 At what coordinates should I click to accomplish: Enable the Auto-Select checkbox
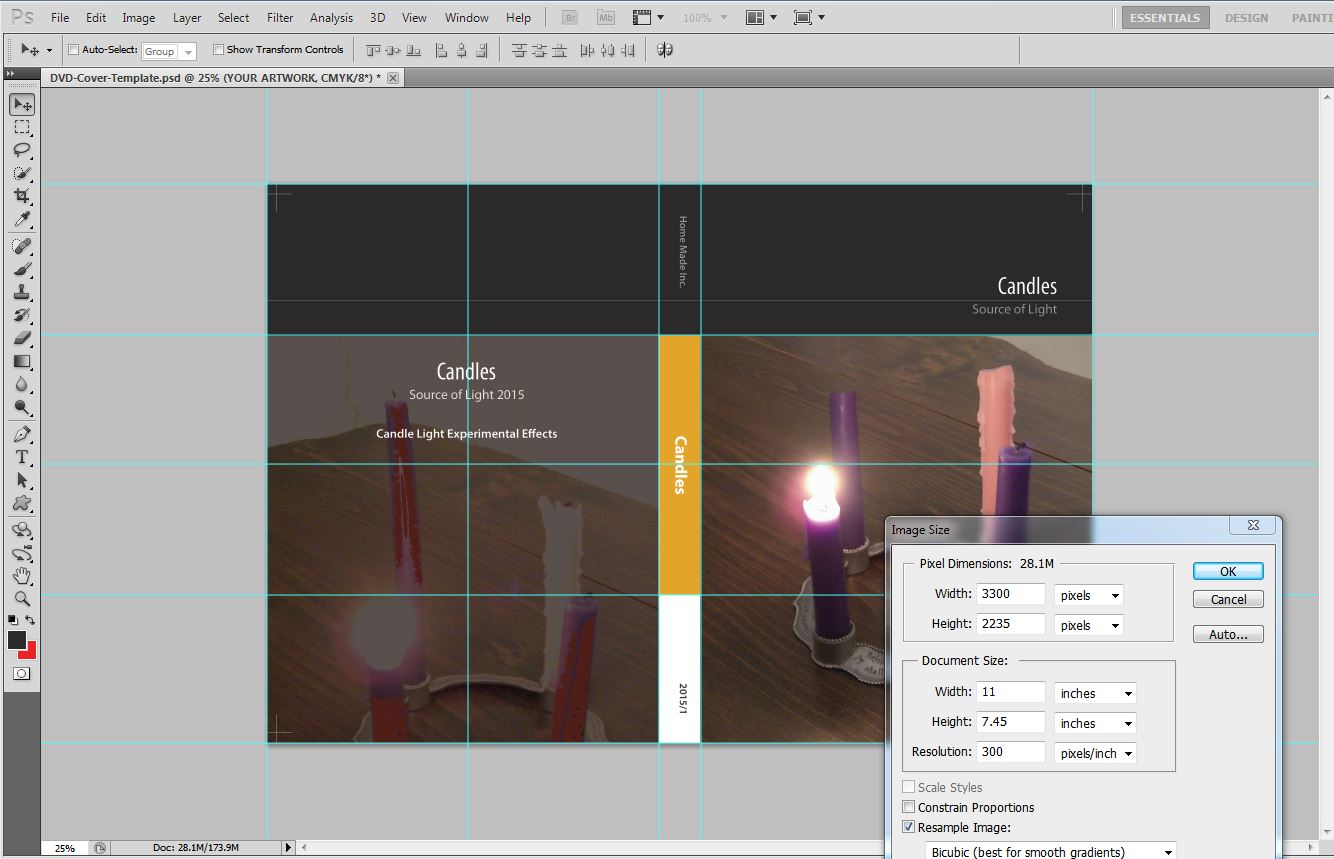pyautogui.click(x=73, y=50)
